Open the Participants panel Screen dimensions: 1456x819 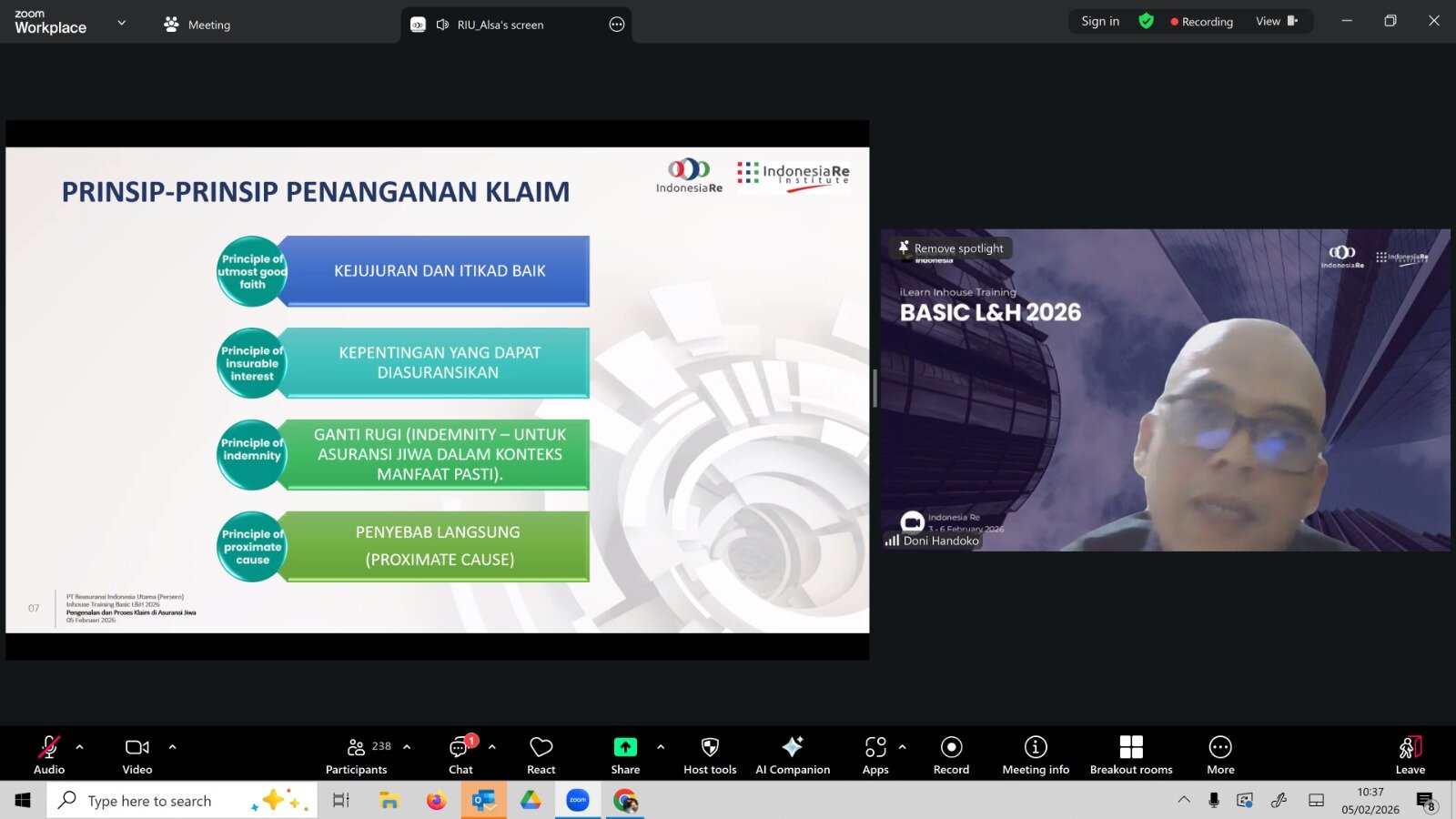(357, 755)
